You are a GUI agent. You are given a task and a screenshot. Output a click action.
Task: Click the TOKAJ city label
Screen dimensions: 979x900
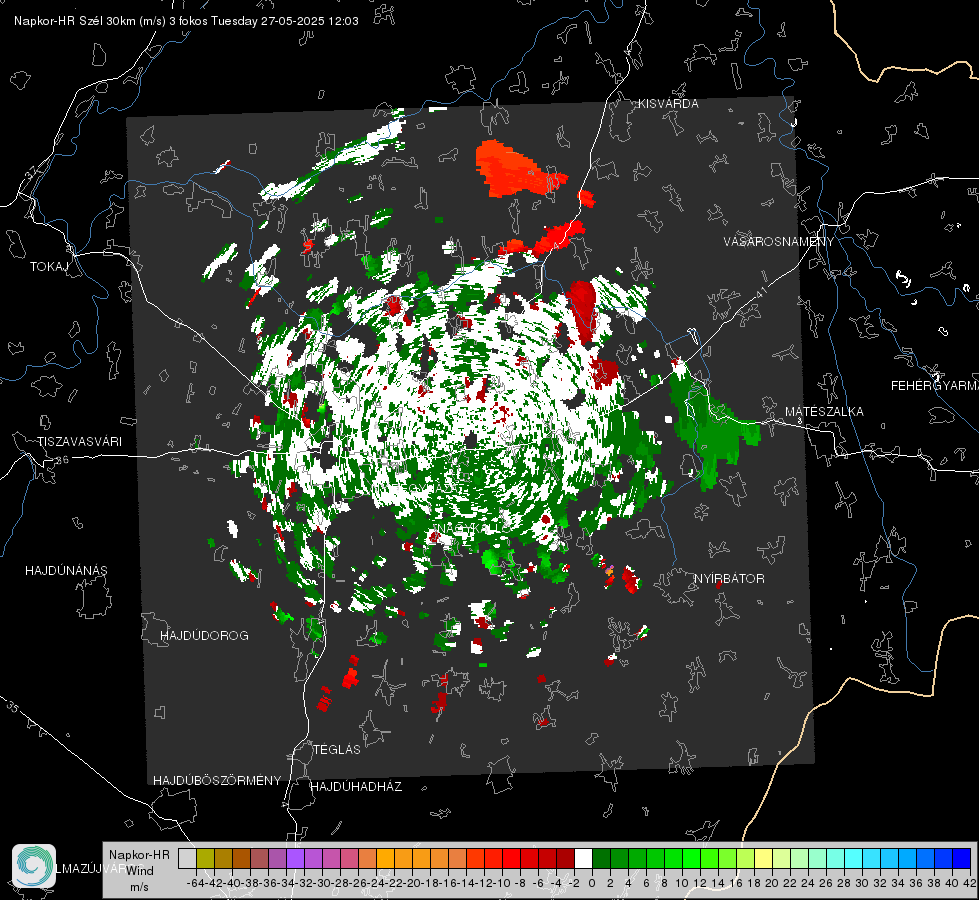(49, 267)
